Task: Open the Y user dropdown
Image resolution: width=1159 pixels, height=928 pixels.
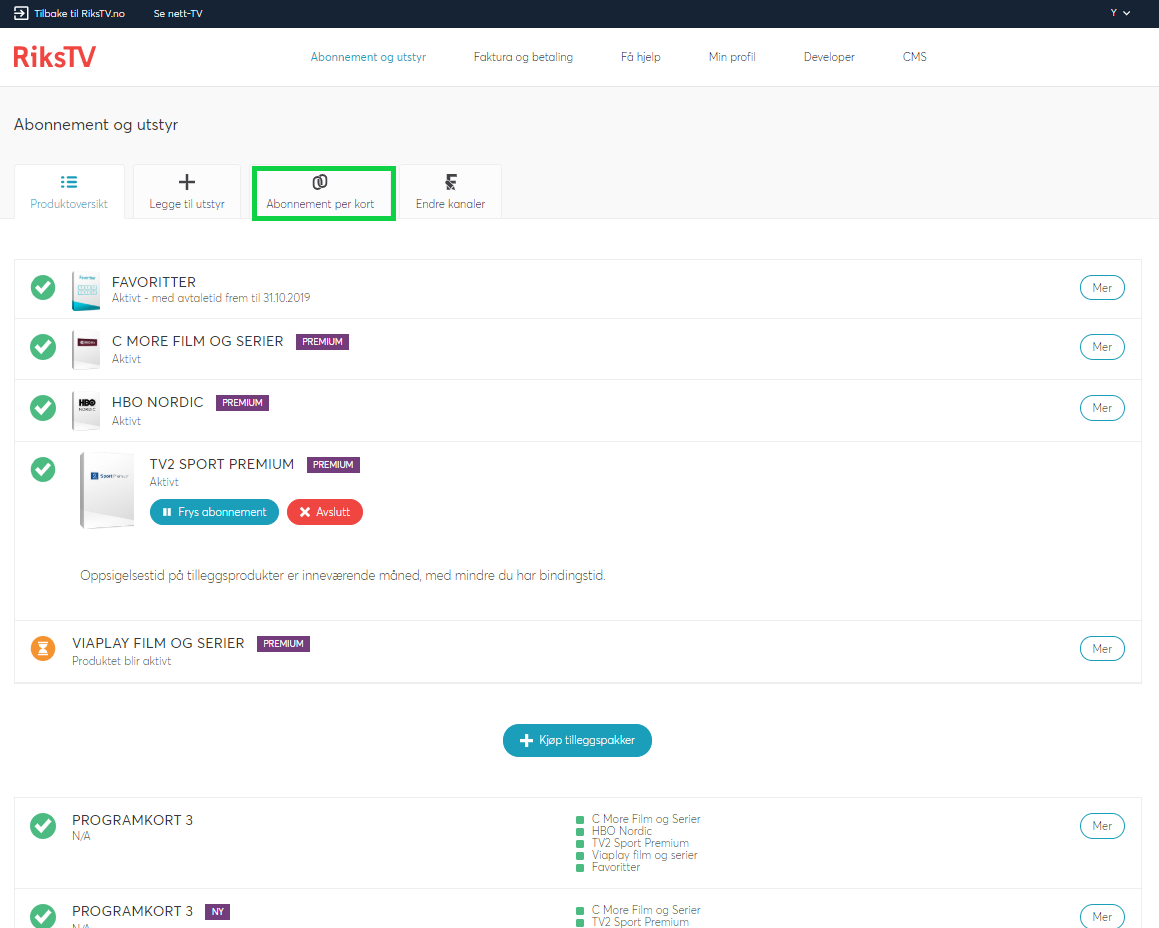Action: click(1120, 13)
